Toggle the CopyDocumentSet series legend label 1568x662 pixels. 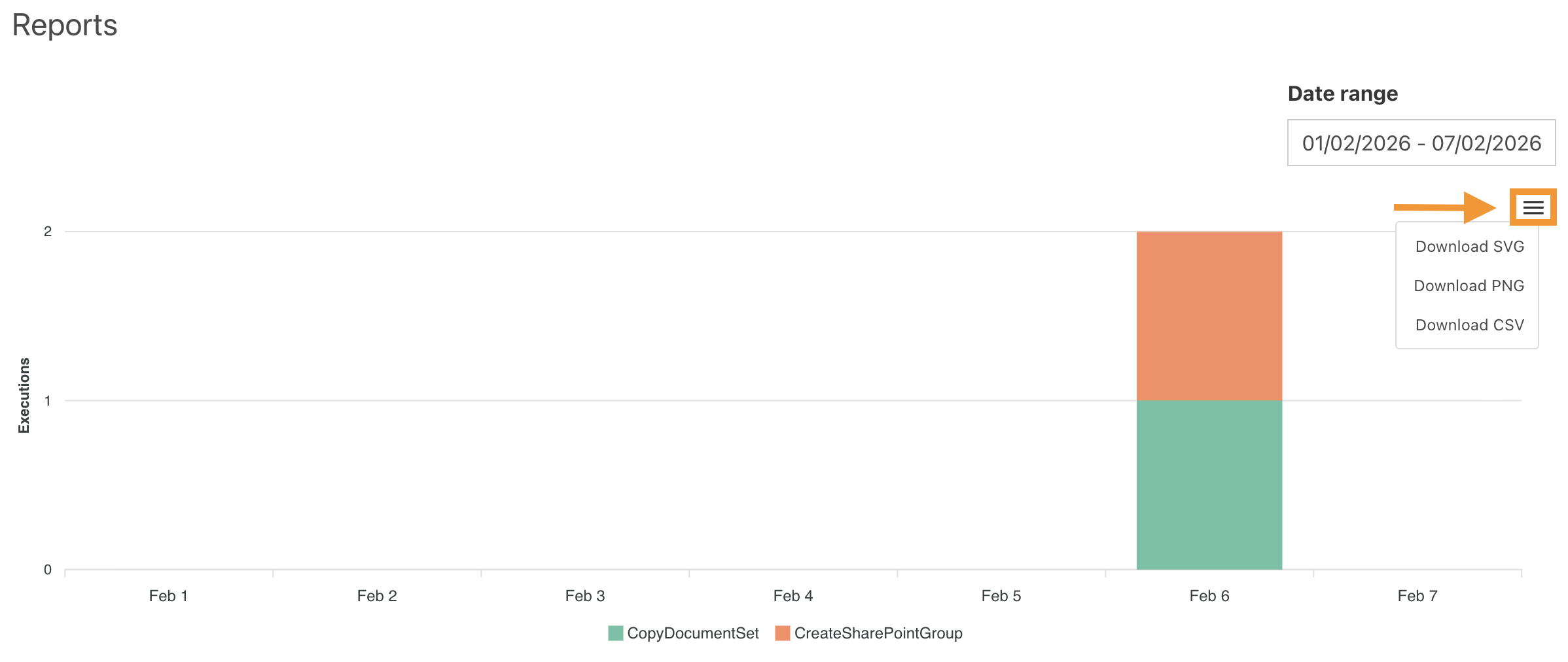point(692,633)
